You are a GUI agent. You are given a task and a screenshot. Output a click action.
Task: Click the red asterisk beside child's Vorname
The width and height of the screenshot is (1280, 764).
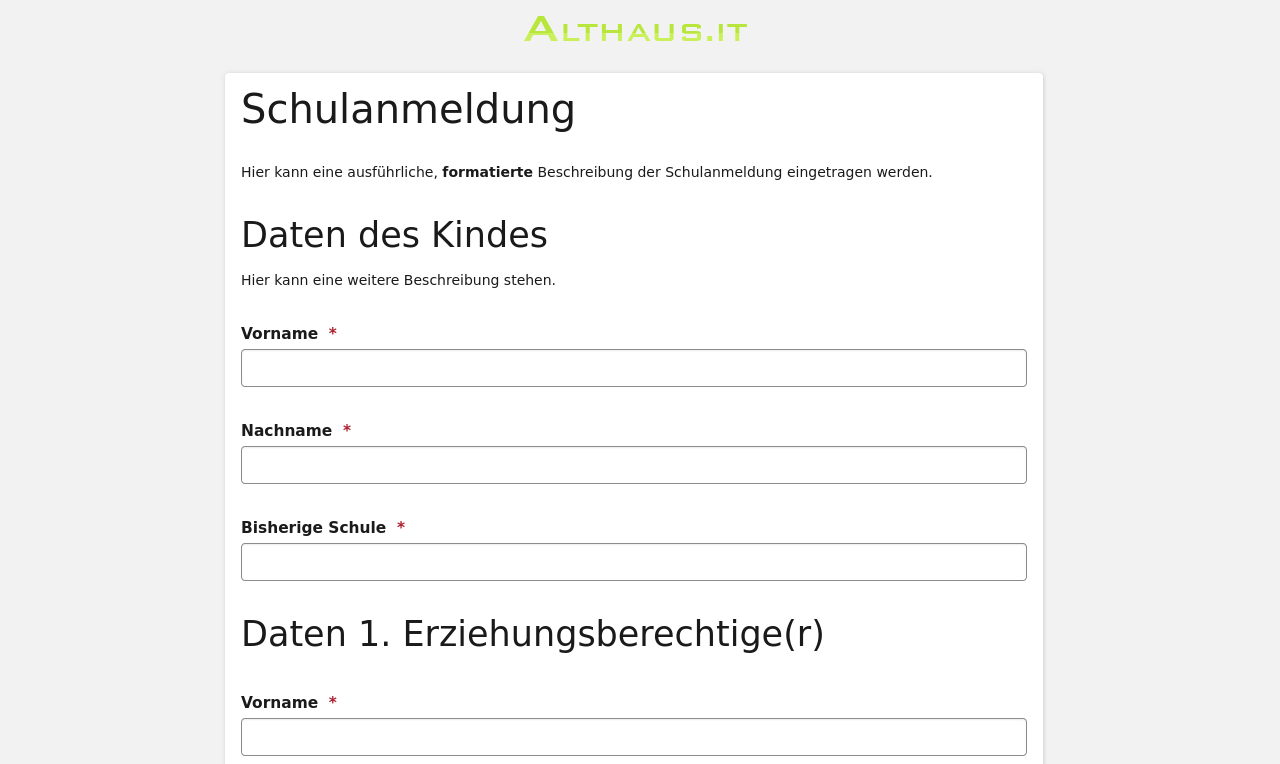[333, 333]
